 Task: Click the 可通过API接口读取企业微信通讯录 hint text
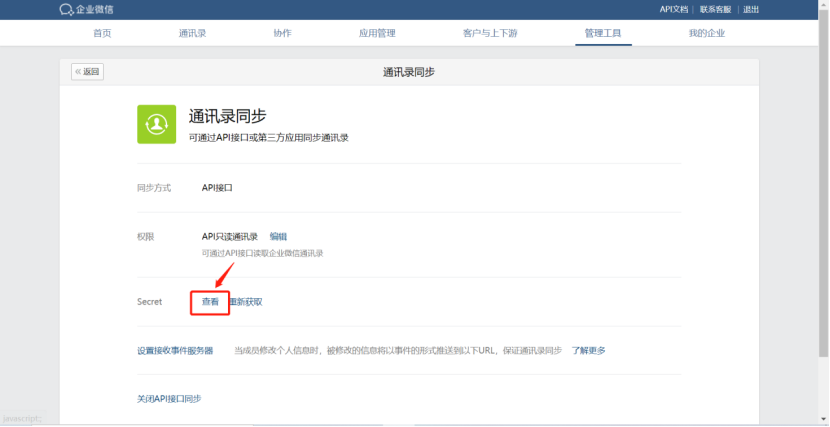[x=263, y=253]
